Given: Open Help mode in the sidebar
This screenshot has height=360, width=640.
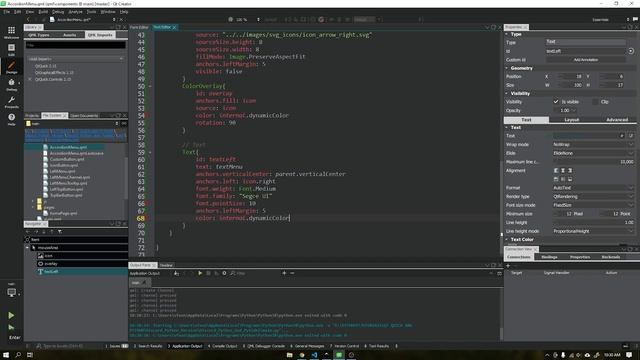Looking at the screenshot, I should tap(11, 119).
